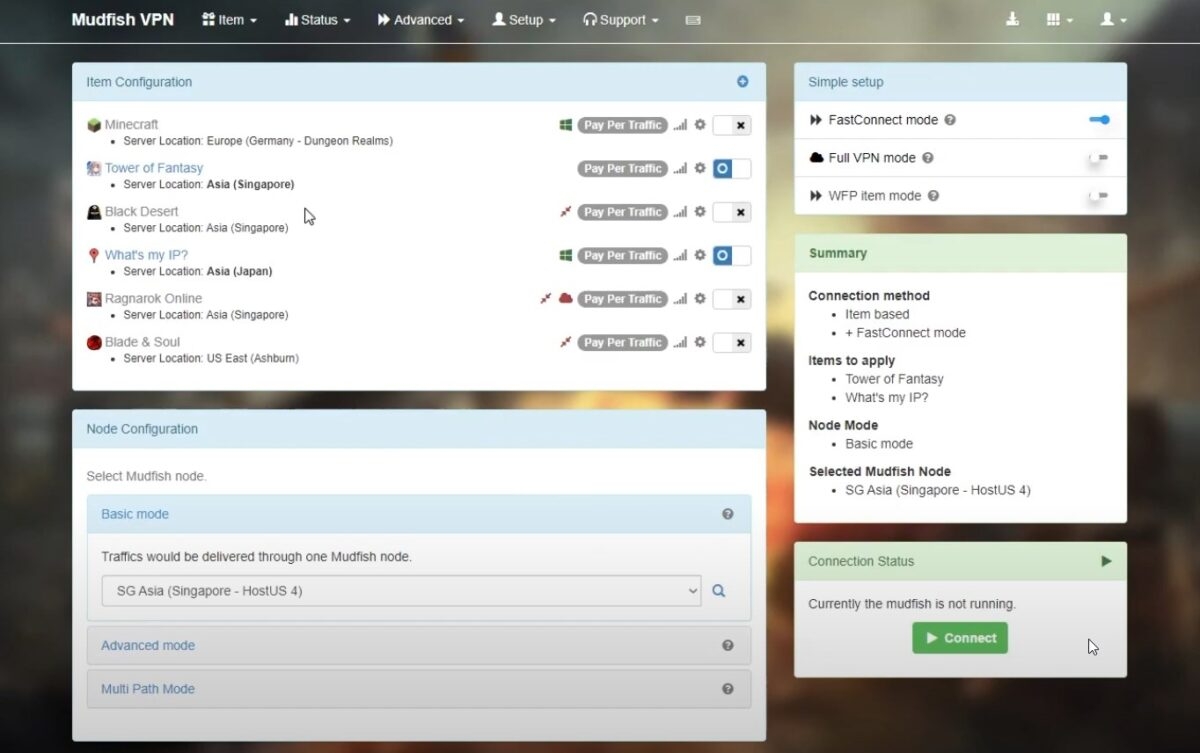Open the What's my IP? link
This screenshot has width=1200, height=753.
pos(146,255)
